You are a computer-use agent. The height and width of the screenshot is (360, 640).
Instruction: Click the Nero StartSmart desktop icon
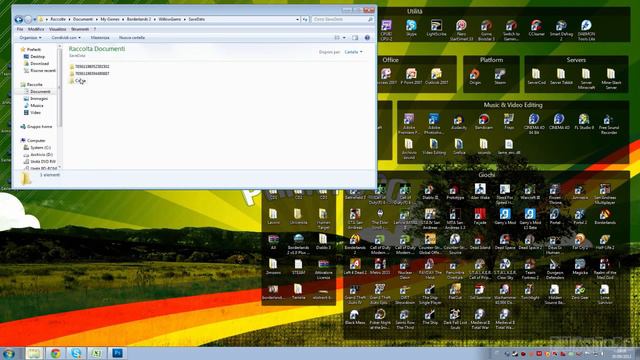461,30
